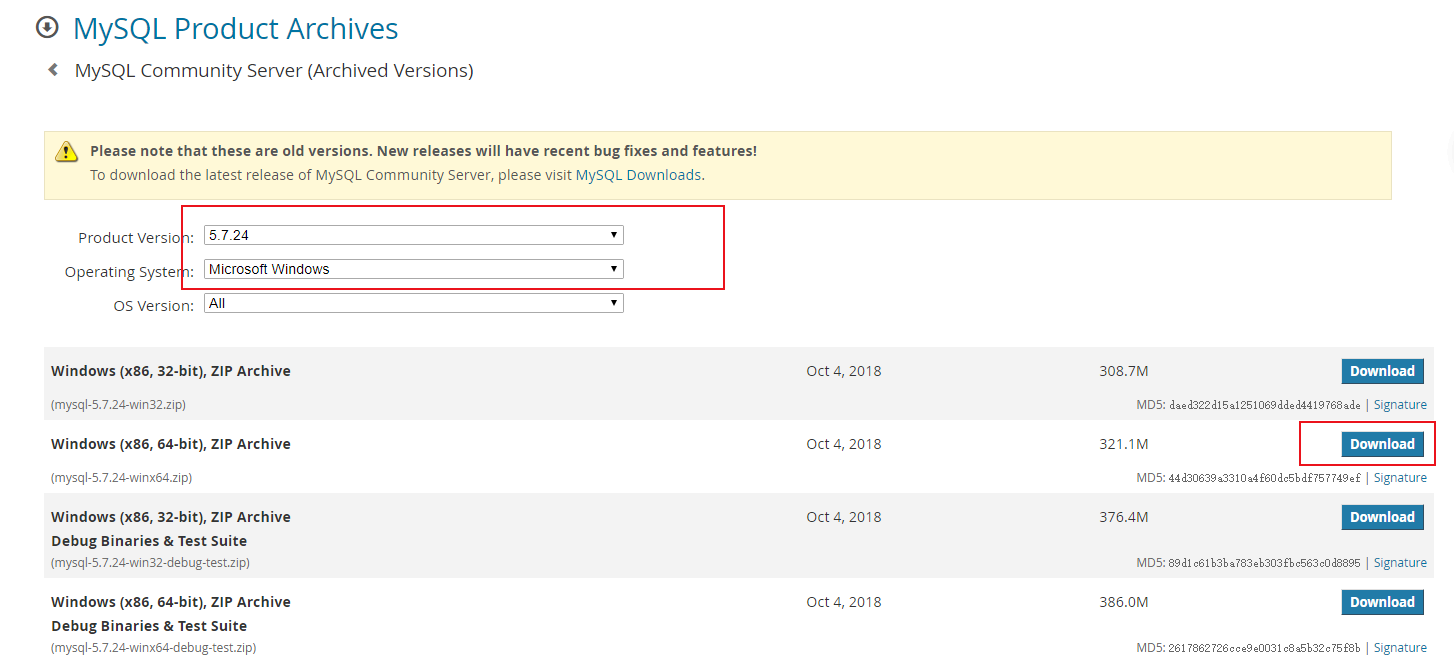This screenshot has height=662, width=1454.
Task: Open the Product Version dropdown
Action: (413, 235)
